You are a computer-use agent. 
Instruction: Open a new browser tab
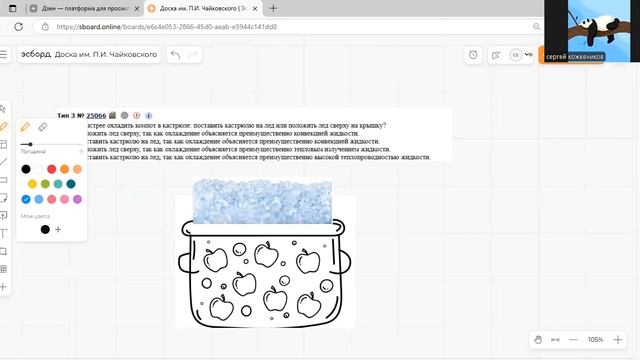[x=273, y=8]
